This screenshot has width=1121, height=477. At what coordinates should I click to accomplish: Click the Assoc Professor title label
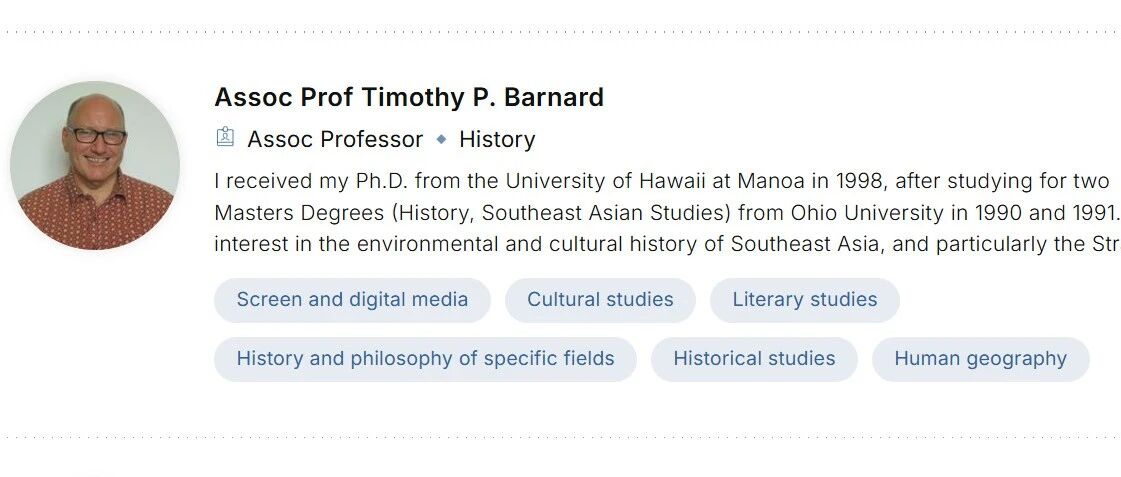(x=335, y=139)
